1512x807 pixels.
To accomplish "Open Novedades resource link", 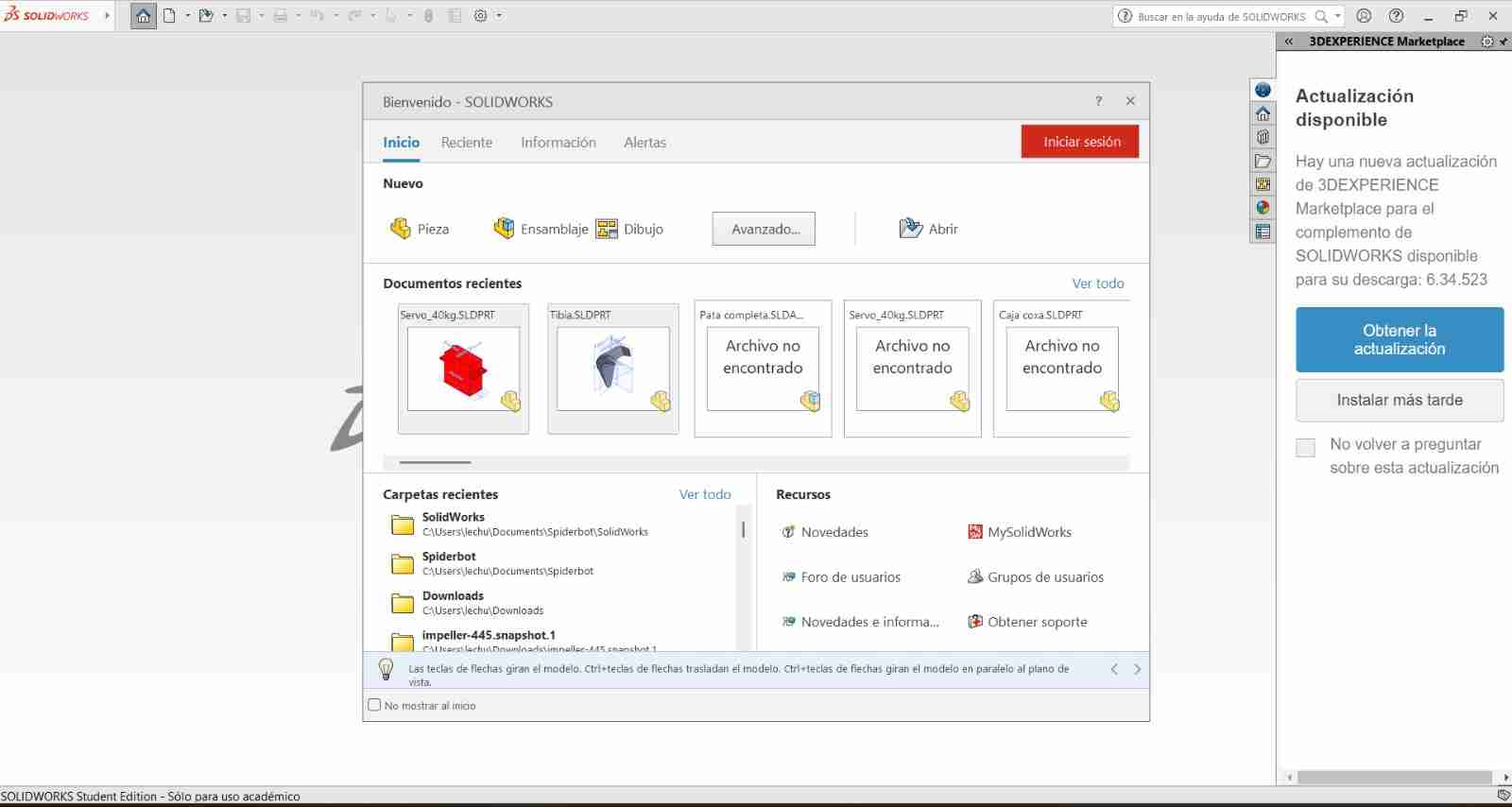I will [825, 532].
